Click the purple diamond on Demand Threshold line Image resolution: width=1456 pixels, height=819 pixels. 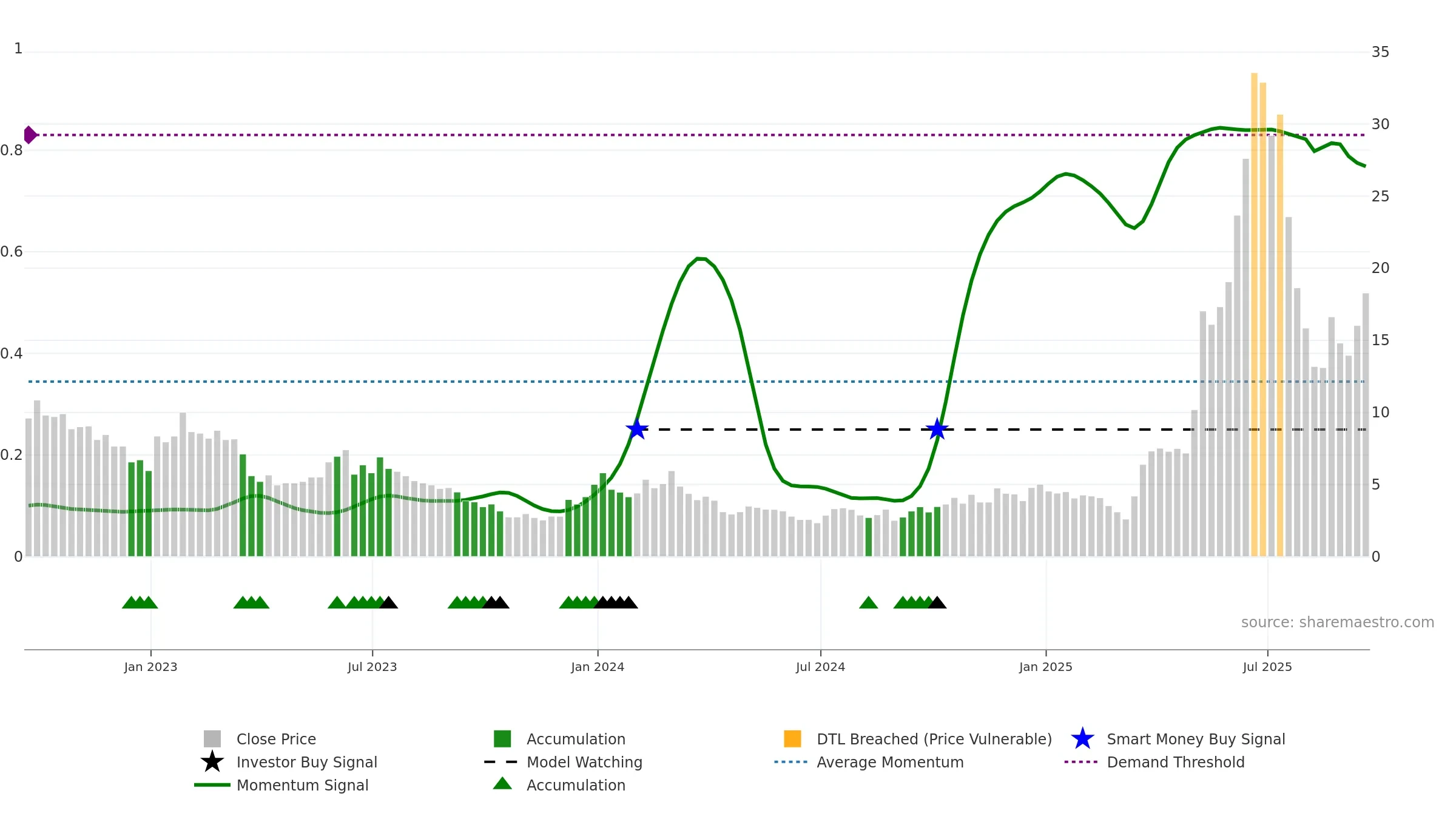30,135
